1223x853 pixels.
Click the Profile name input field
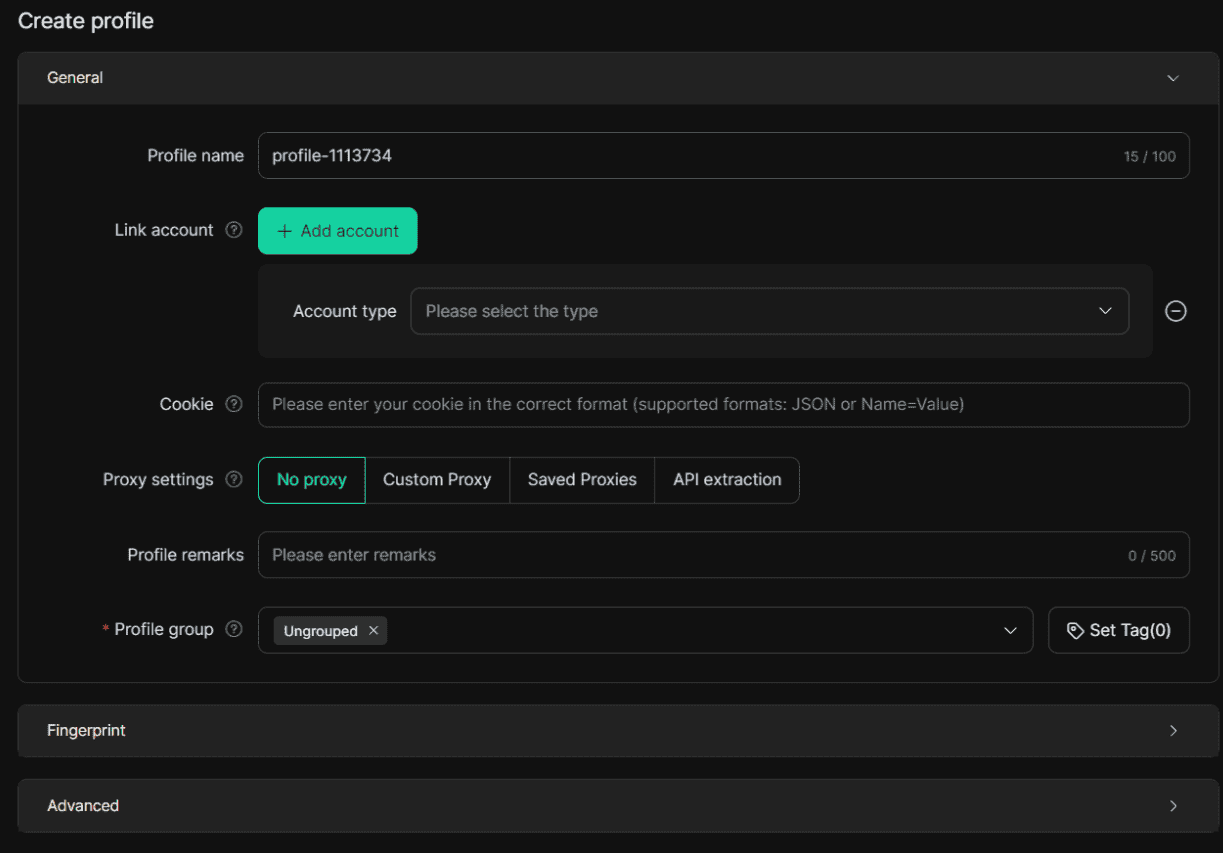pos(724,156)
